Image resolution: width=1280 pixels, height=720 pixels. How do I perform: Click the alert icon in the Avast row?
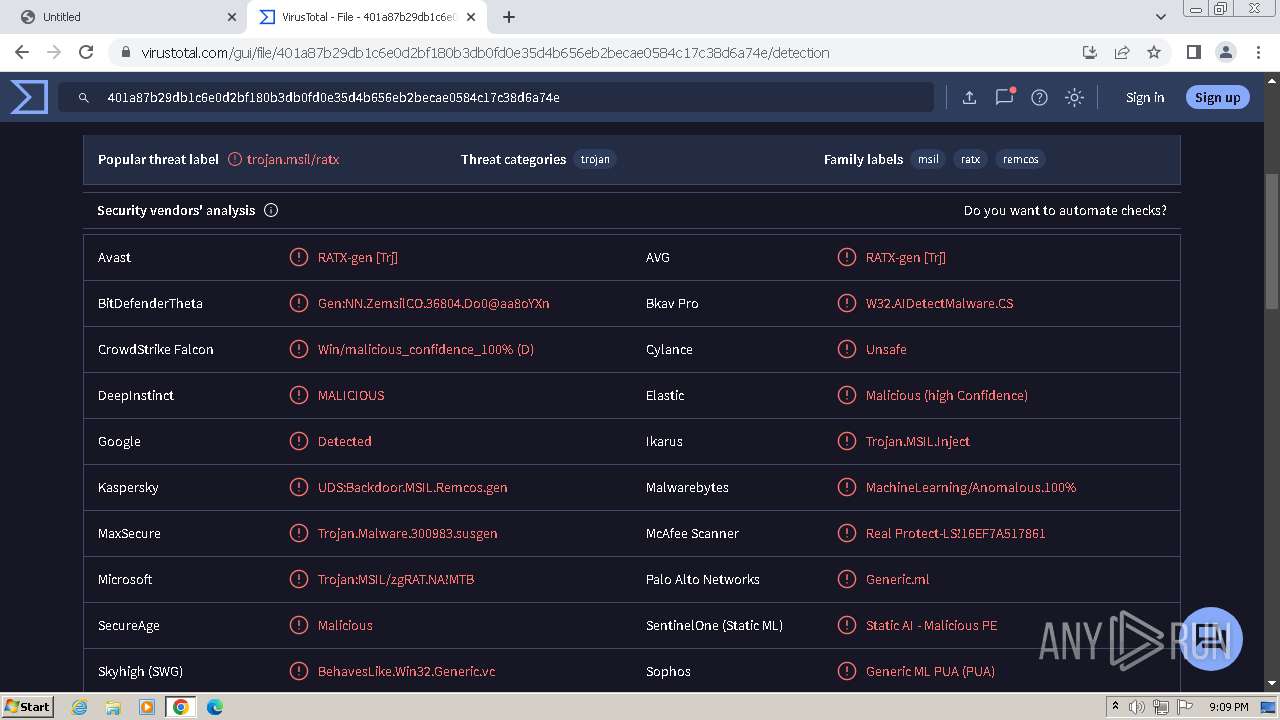point(298,257)
